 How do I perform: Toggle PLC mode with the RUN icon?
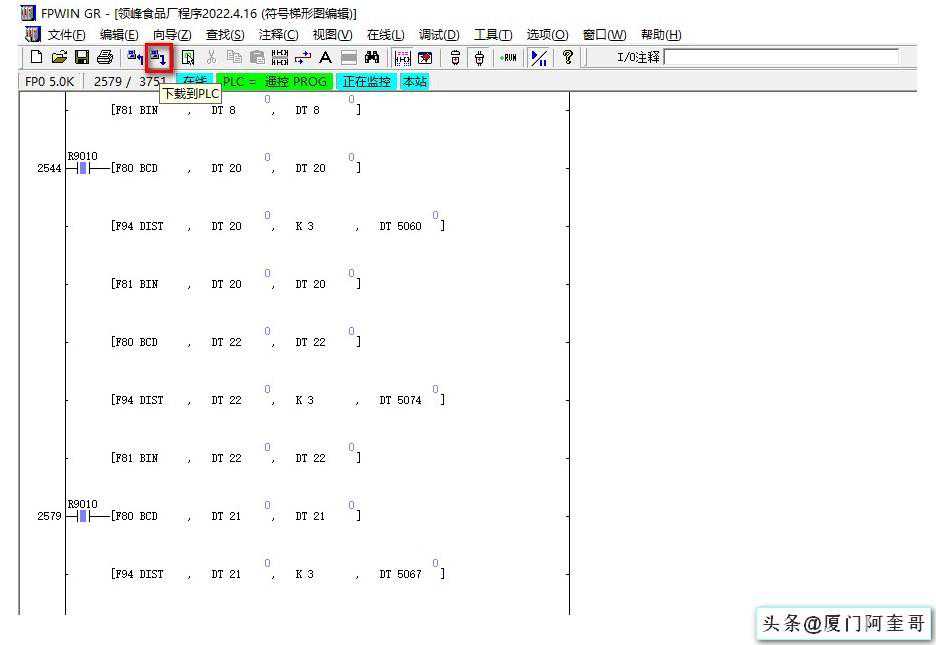pos(508,58)
